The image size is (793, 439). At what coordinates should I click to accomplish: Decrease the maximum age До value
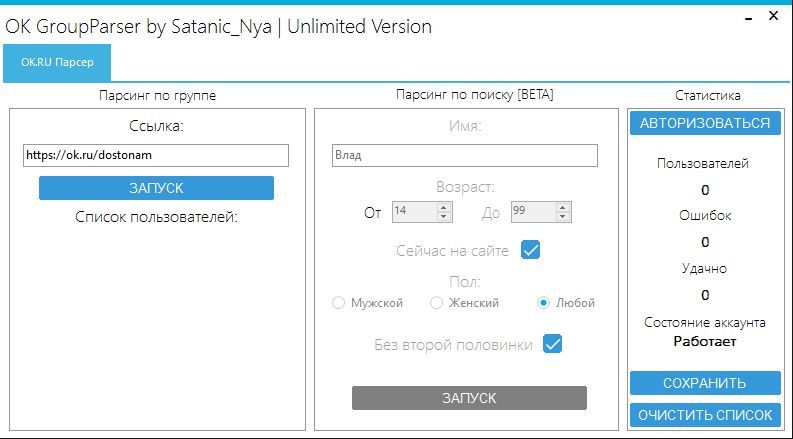563,217
